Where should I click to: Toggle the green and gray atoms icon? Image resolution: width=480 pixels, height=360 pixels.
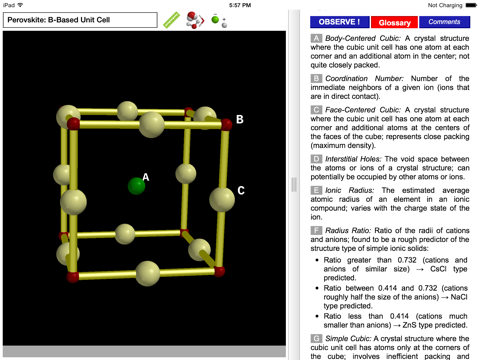tap(219, 20)
